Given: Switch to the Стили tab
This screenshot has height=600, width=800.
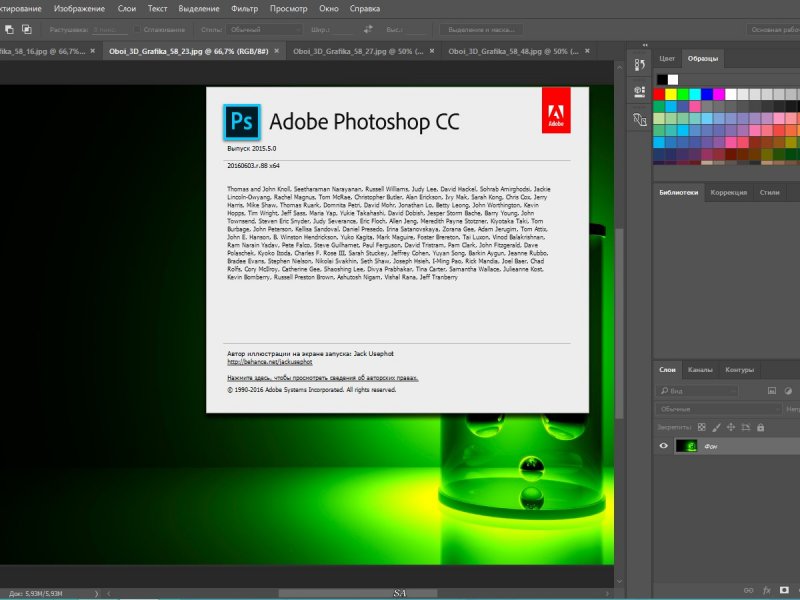Looking at the screenshot, I should 769,192.
